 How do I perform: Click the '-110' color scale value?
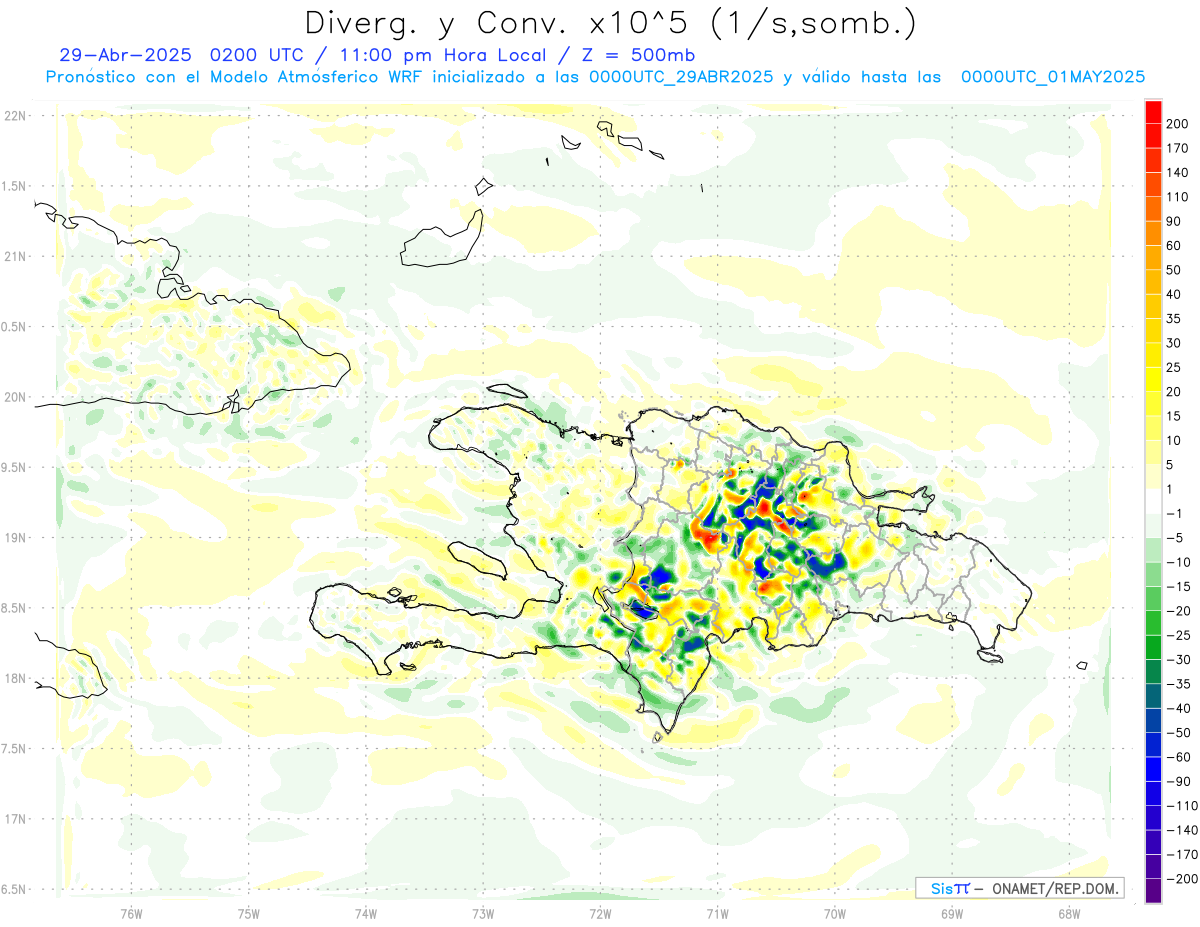[1181, 806]
